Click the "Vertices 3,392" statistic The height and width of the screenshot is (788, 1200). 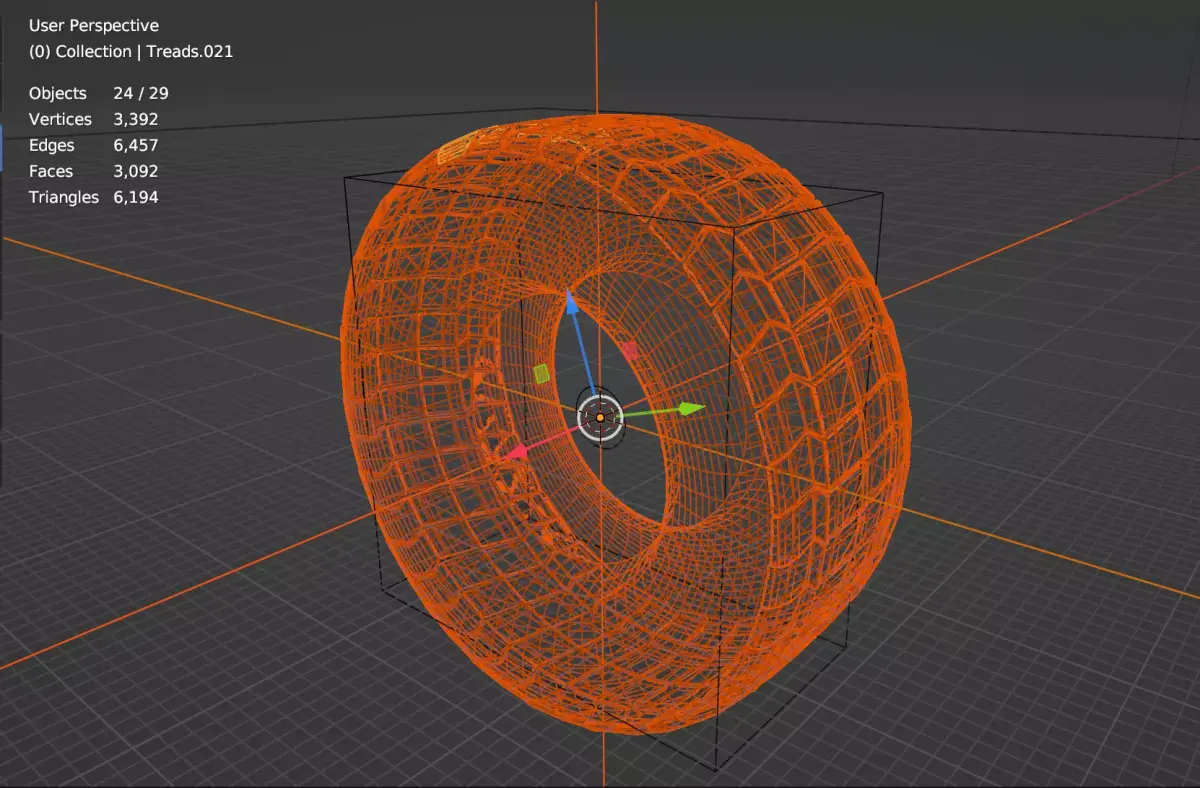point(94,119)
